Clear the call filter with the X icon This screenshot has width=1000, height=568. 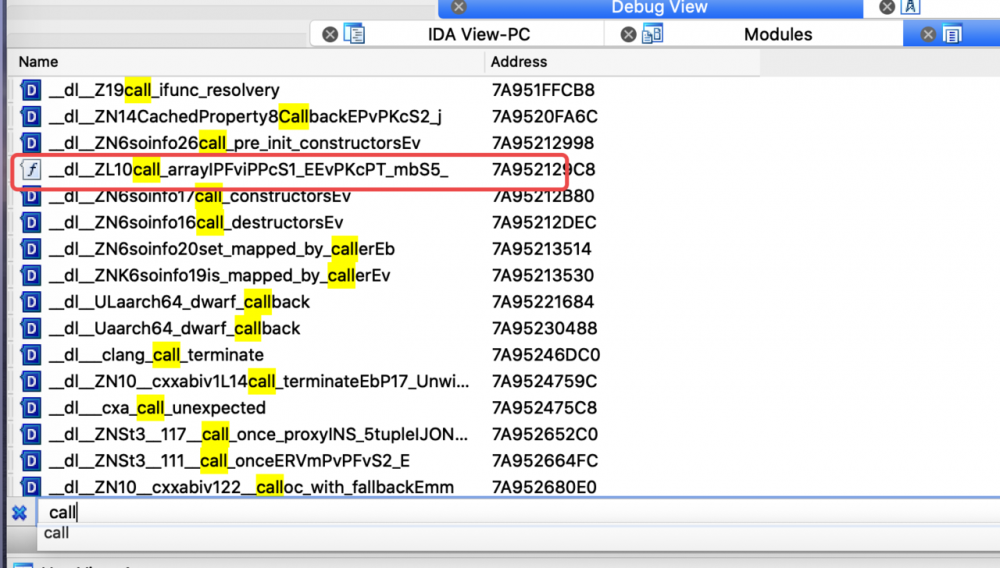[x=20, y=513]
